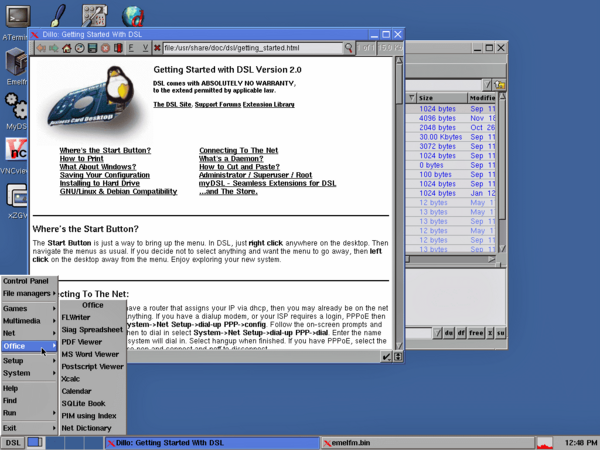The width and height of the screenshot is (600, 450).
Task: Follow the "Where's the Start Button?" link
Action: pyautogui.click(x=105, y=150)
